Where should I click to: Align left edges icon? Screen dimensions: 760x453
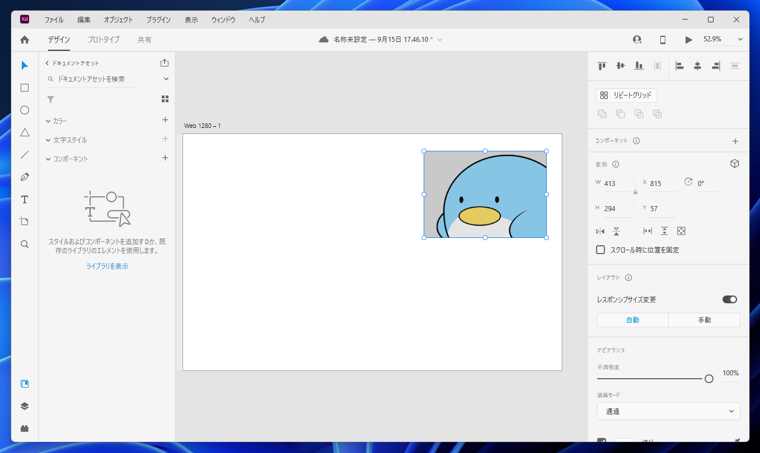click(679, 66)
